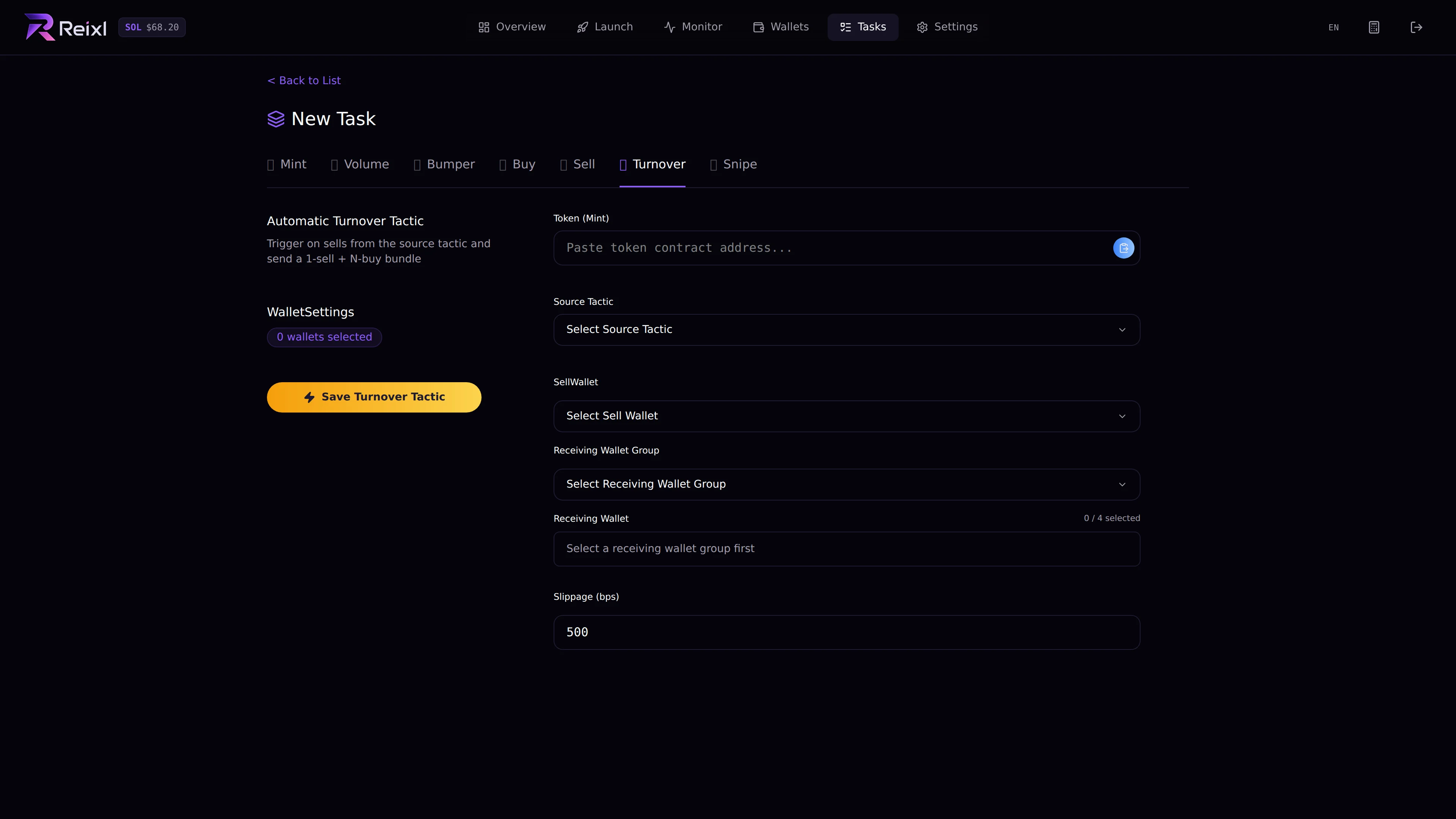
Task: Select the Turnover tab
Action: 652,165
